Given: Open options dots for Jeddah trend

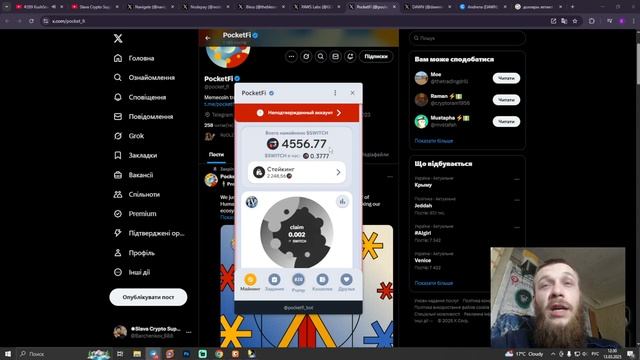Looking at the screenshot, I should point(517,200).
